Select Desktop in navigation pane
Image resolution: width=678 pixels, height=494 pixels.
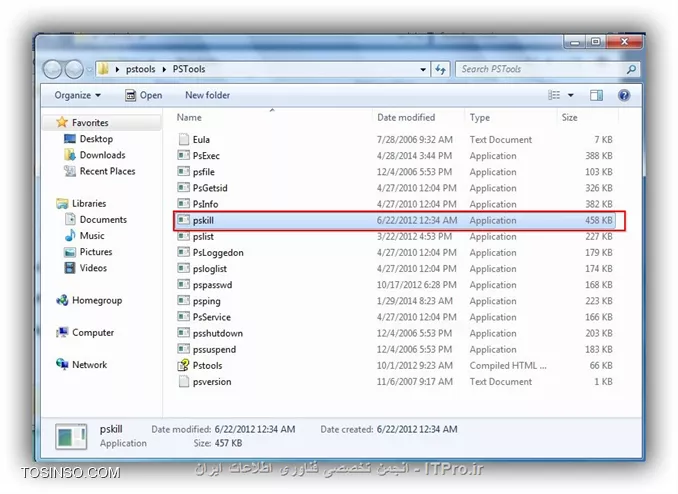tap(96, 139)
